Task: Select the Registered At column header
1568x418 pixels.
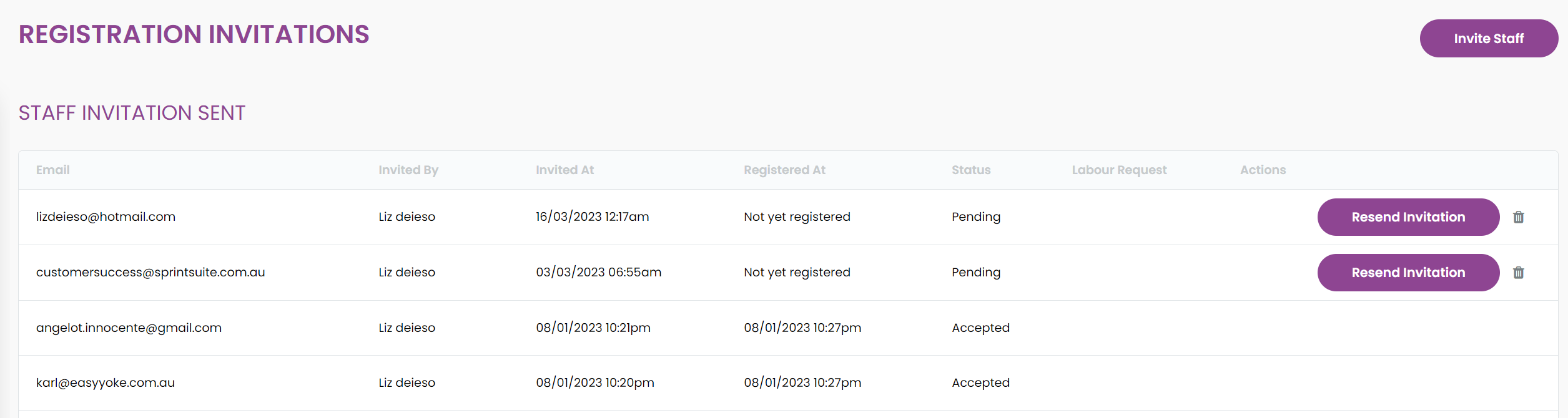Action: [784, 170]
